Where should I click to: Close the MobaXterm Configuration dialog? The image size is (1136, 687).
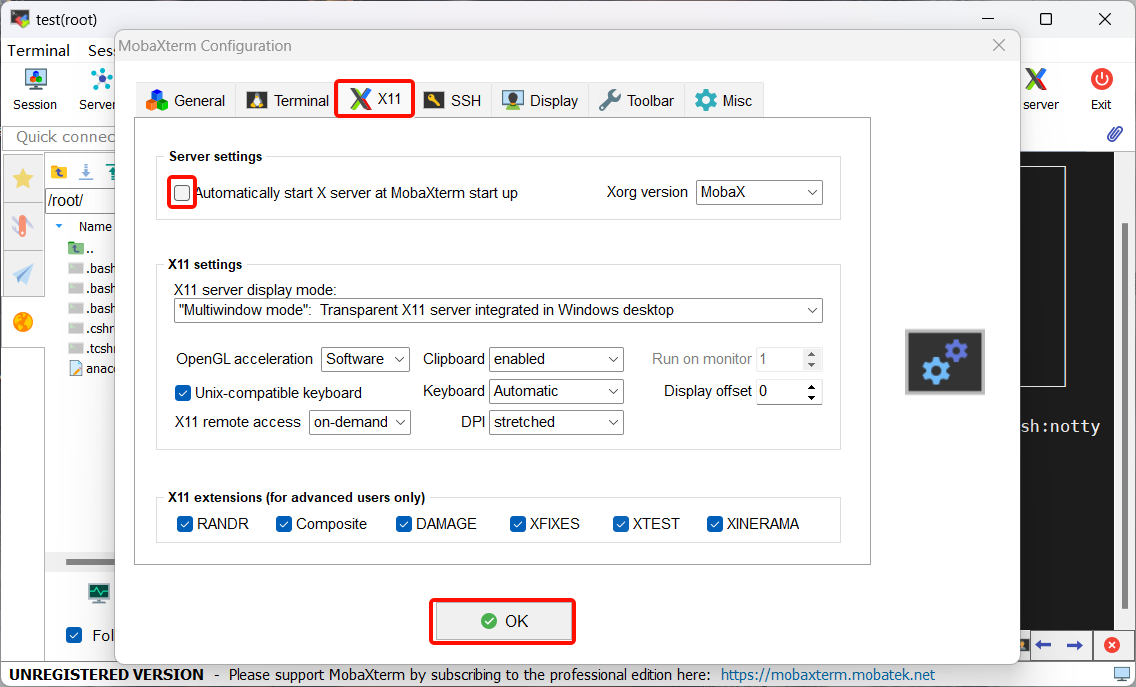coord(998,45)
